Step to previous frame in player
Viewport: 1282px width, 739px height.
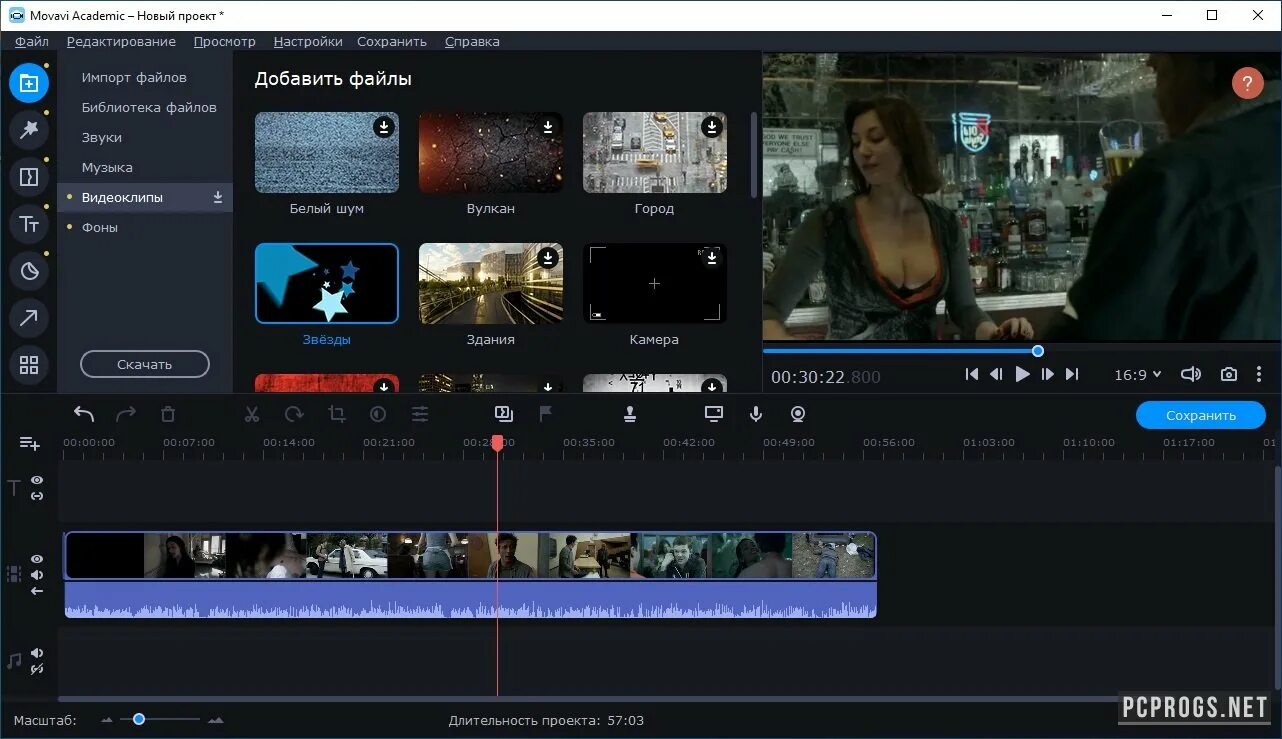(x=996, y=374)
